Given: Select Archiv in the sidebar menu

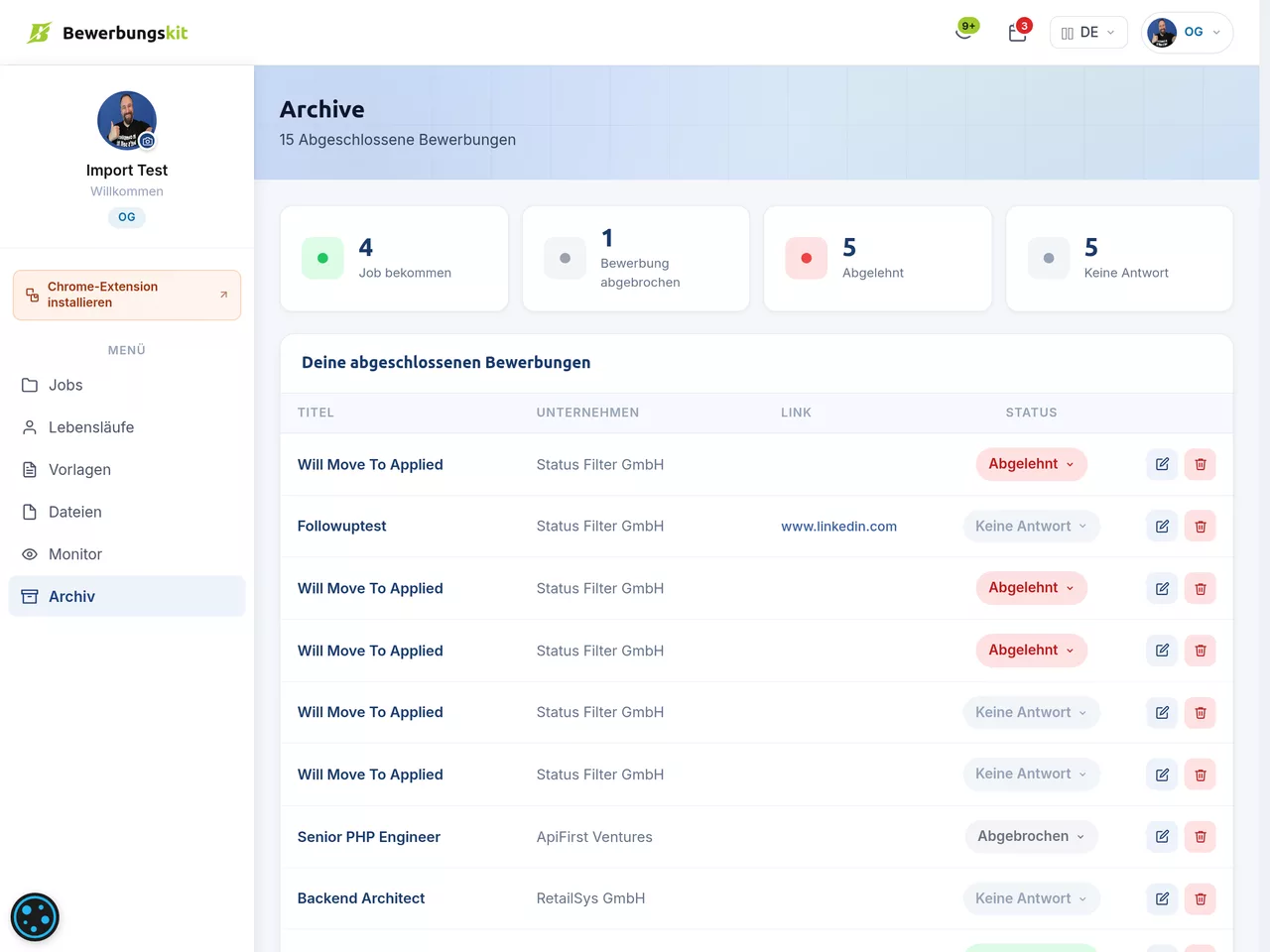Looking at the screenshot, I should (x=127, y=596).
